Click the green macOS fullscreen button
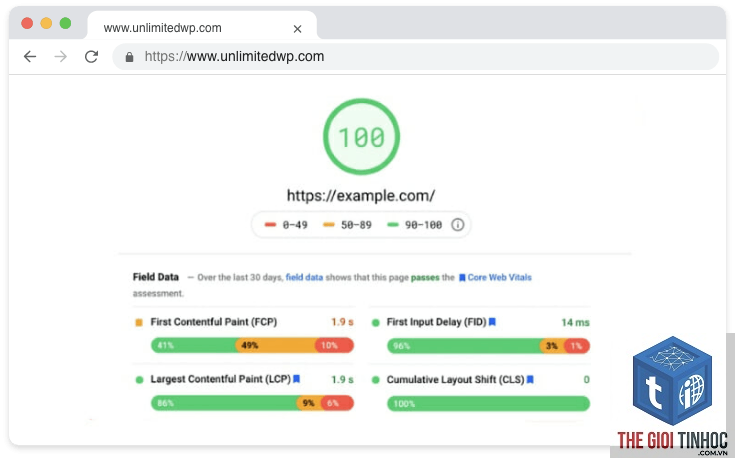The image size is (735, 458). tap(66, 23)
